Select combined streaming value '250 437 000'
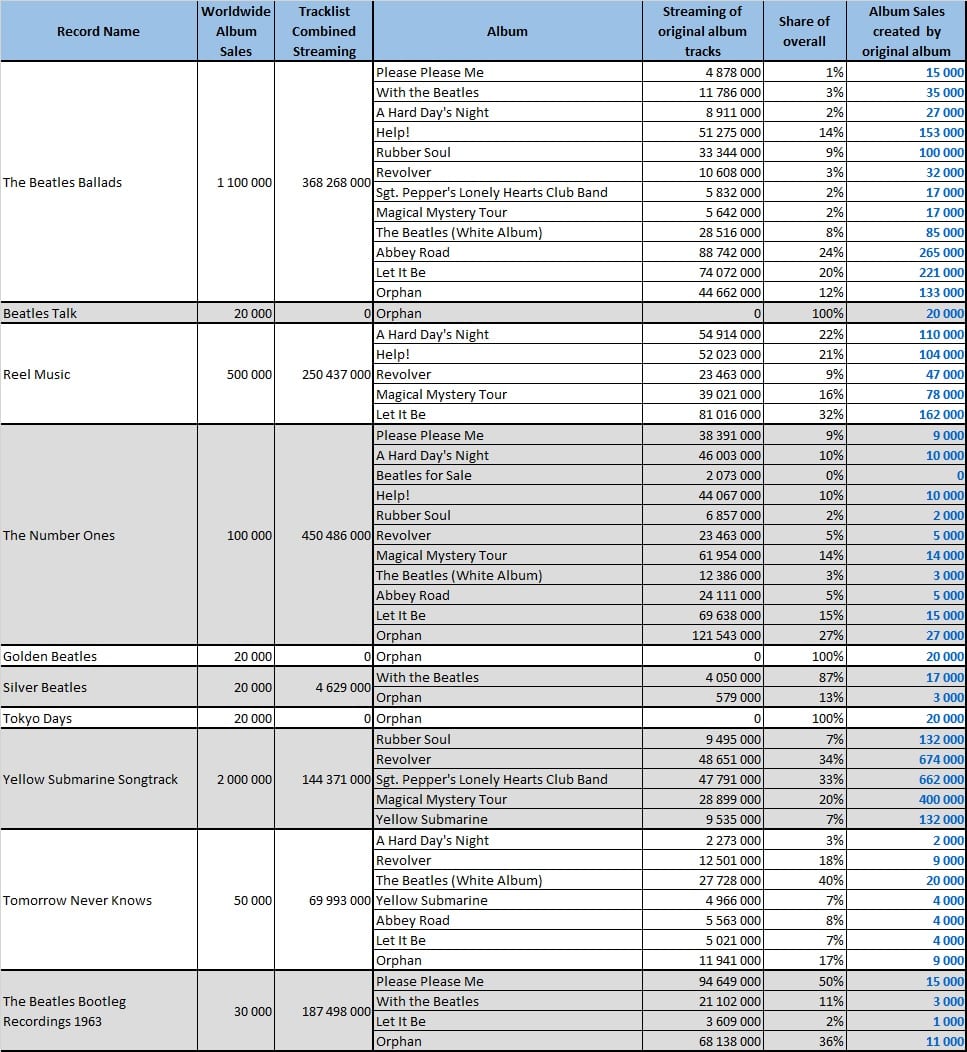 pyautogui.click(x=336, y=374)
